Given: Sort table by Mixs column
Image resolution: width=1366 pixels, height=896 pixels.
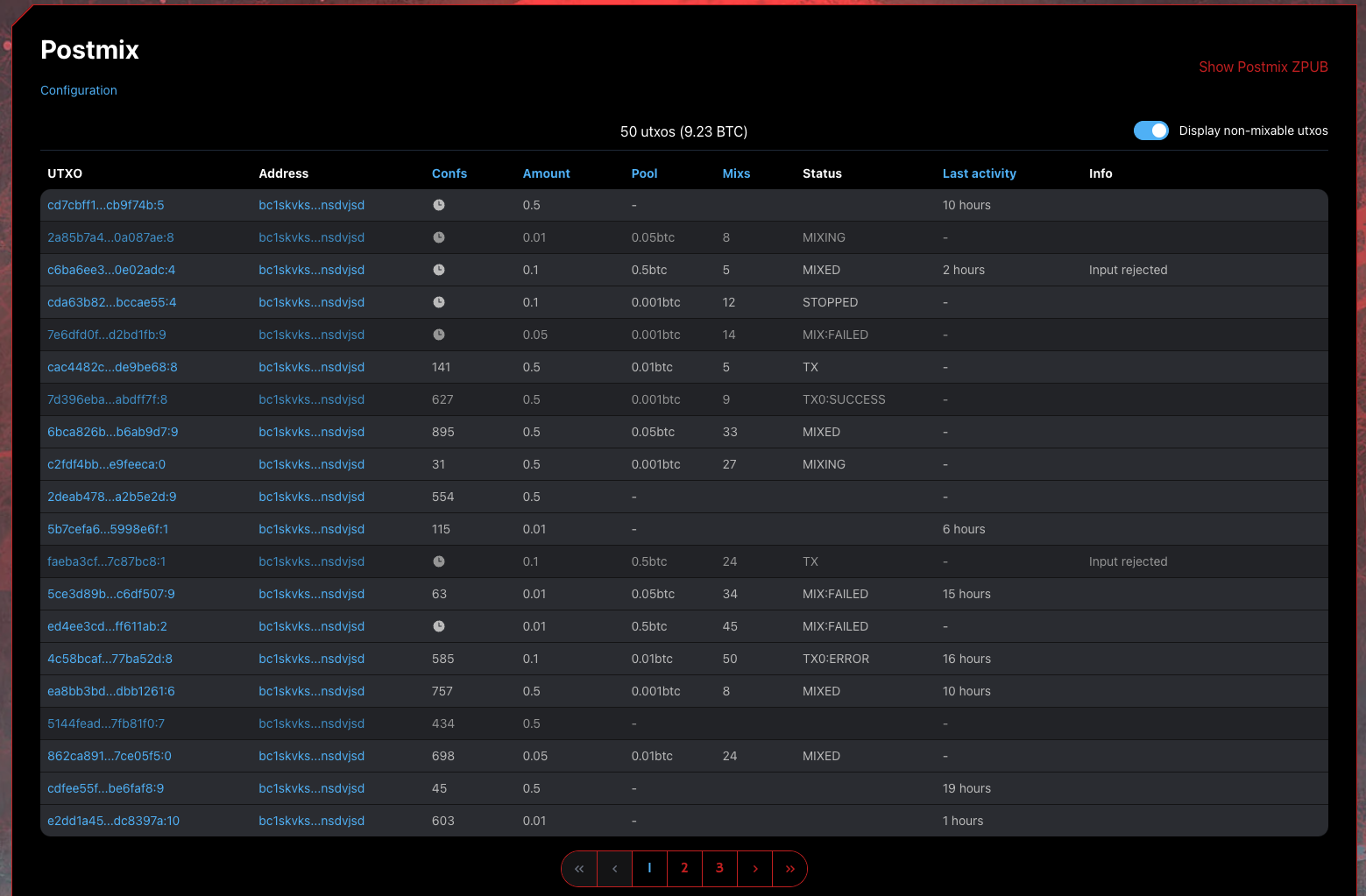Looking at the screenshot, I should pyautogui.click(x=736, y=173).
